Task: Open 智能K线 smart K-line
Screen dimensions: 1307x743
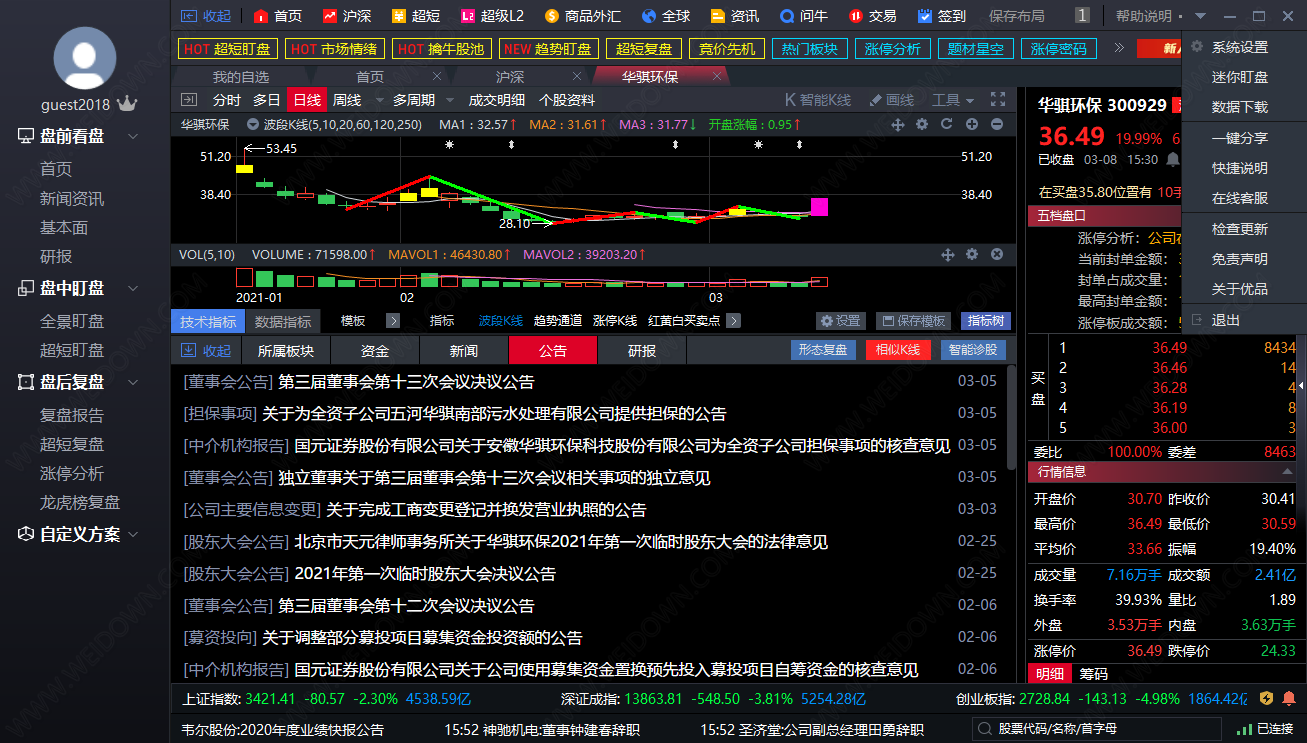Action: coord(818,100)
